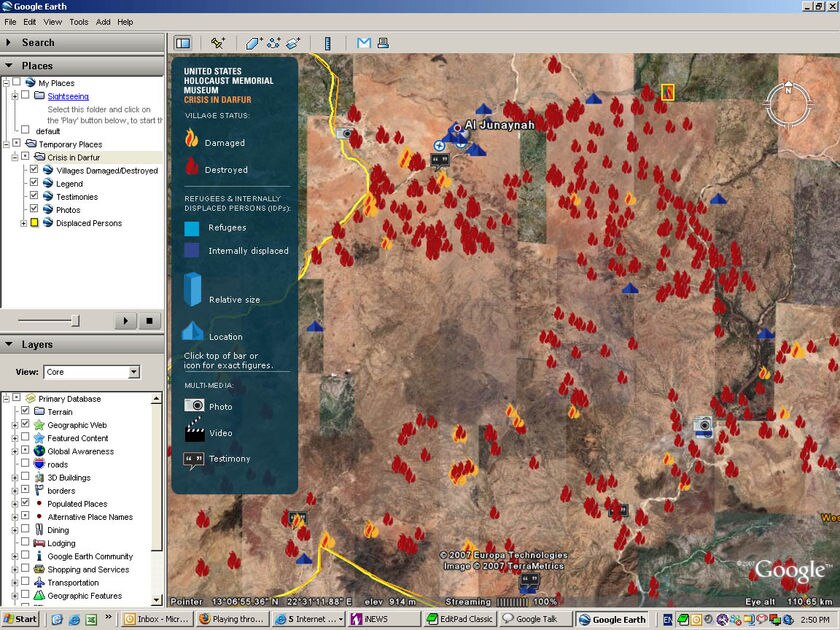Uncheck the Terrain layer
This screenshot has height=630, width=840.
pyautogui.click(x=26, y=412)
